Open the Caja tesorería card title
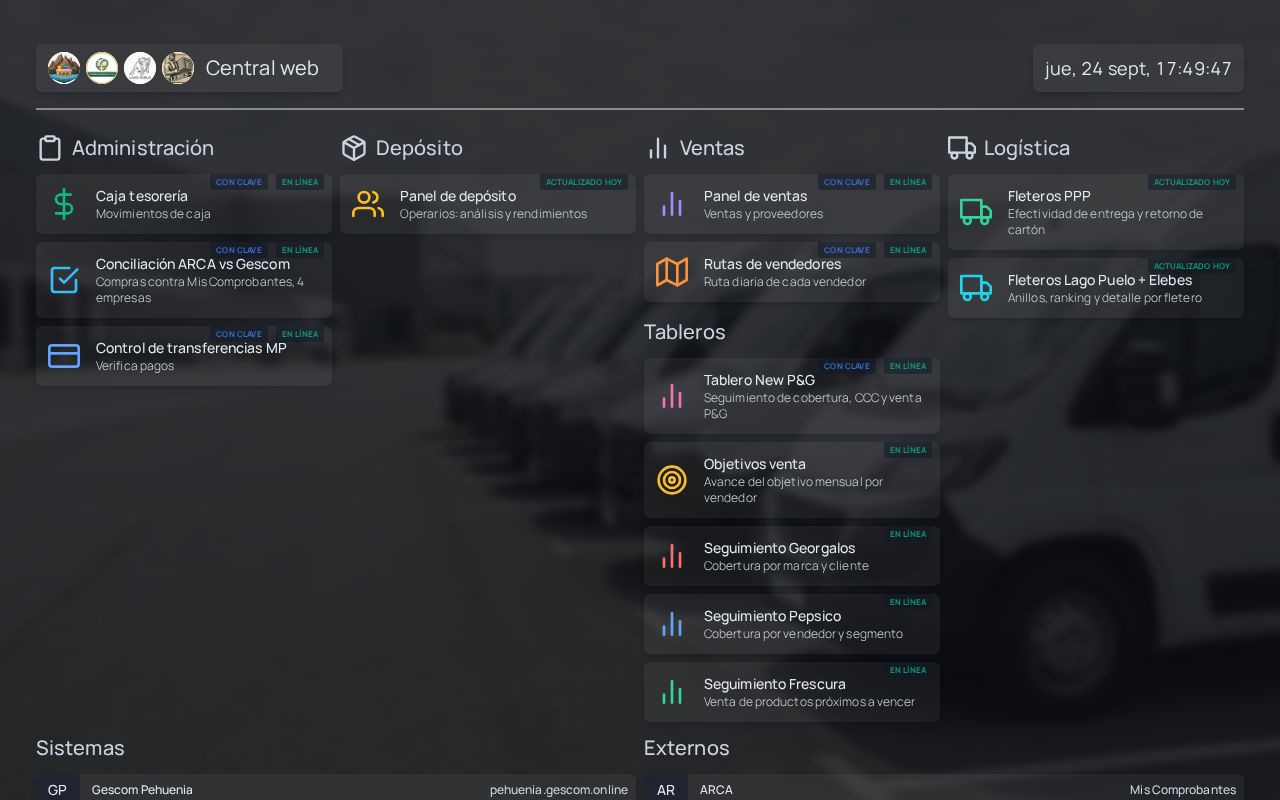This screenshot has height=800, width=1280. pos(142,196)
